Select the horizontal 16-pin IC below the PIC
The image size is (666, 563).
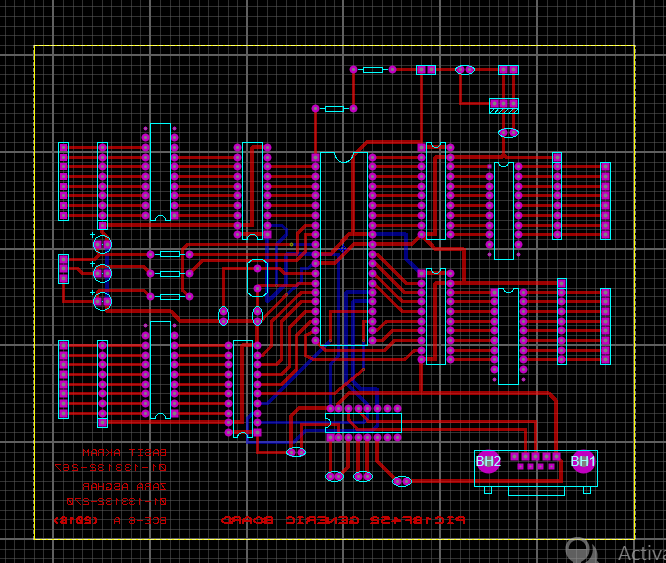[x=364, y=423]
